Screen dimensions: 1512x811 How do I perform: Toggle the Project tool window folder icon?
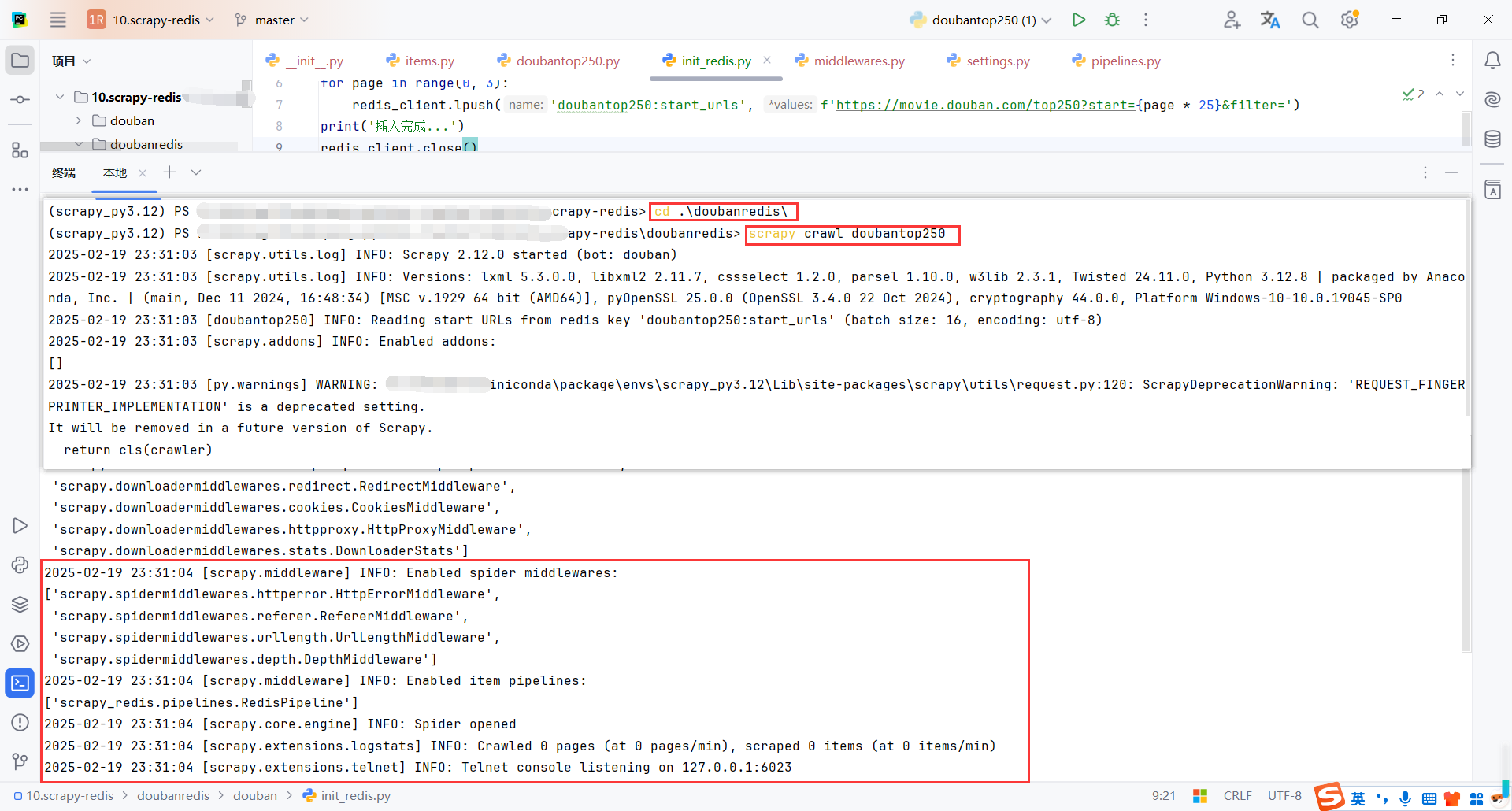click(x=20, y=61)
